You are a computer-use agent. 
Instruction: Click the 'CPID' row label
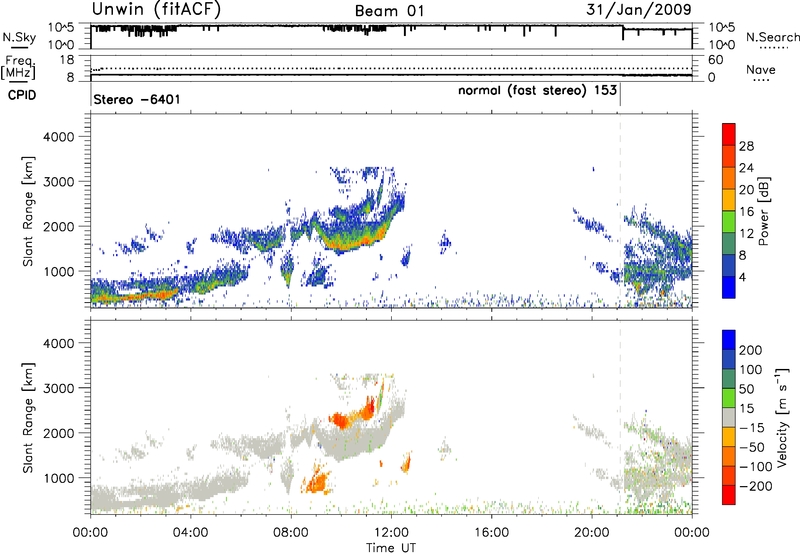click(x=22, y=95)
